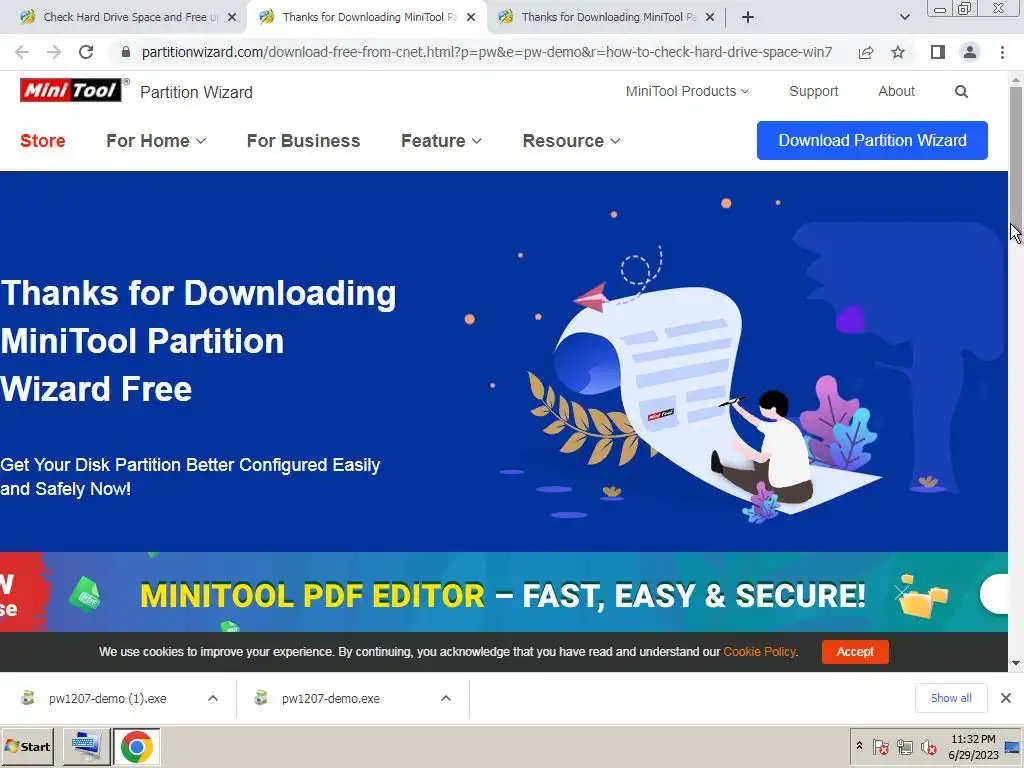Show hidden system tray icons
The width and height of the screenshot is (1024, 768).
pyautogui.click(x=859, y=746)
